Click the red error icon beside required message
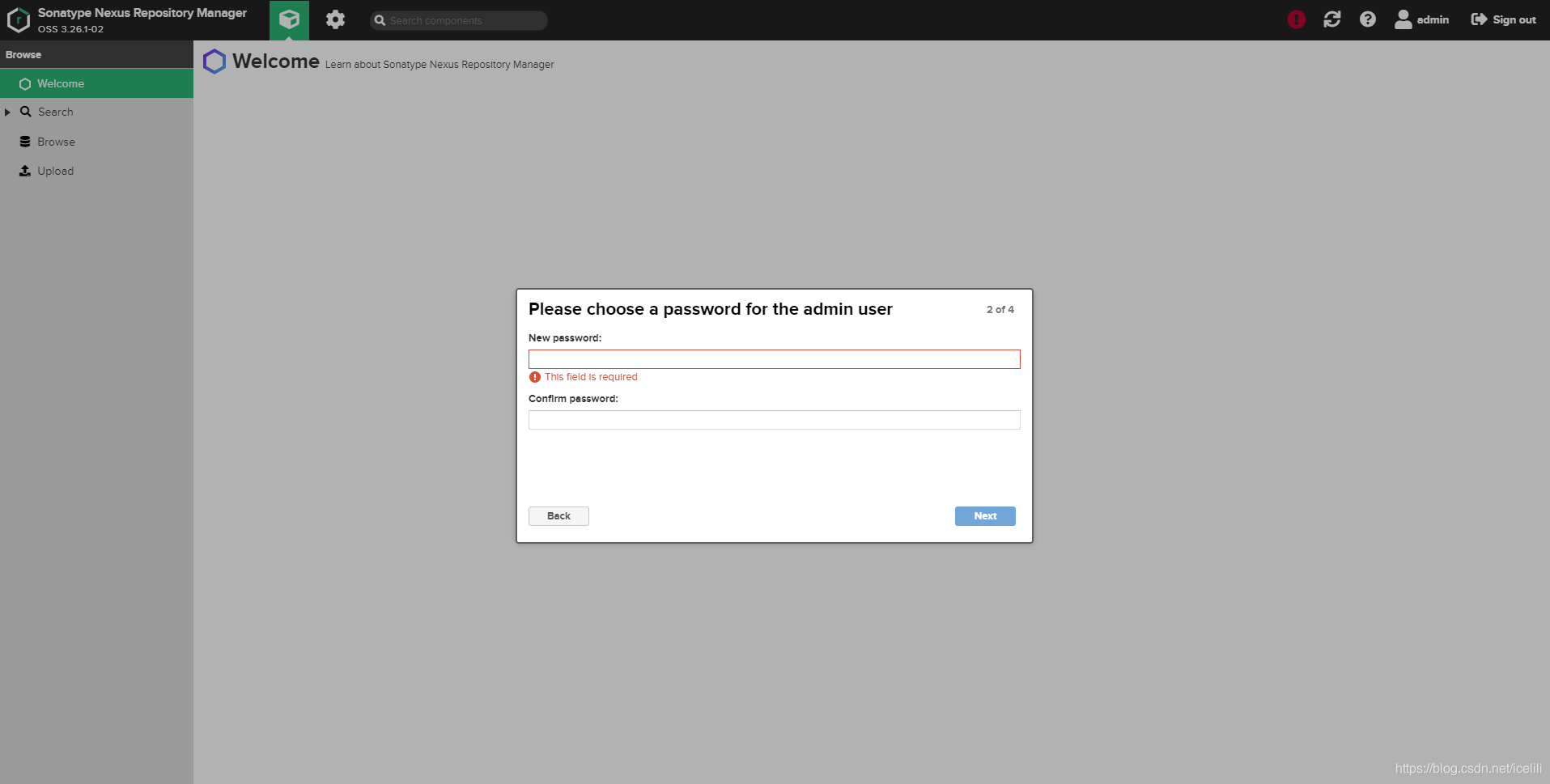 coord(535,377)
